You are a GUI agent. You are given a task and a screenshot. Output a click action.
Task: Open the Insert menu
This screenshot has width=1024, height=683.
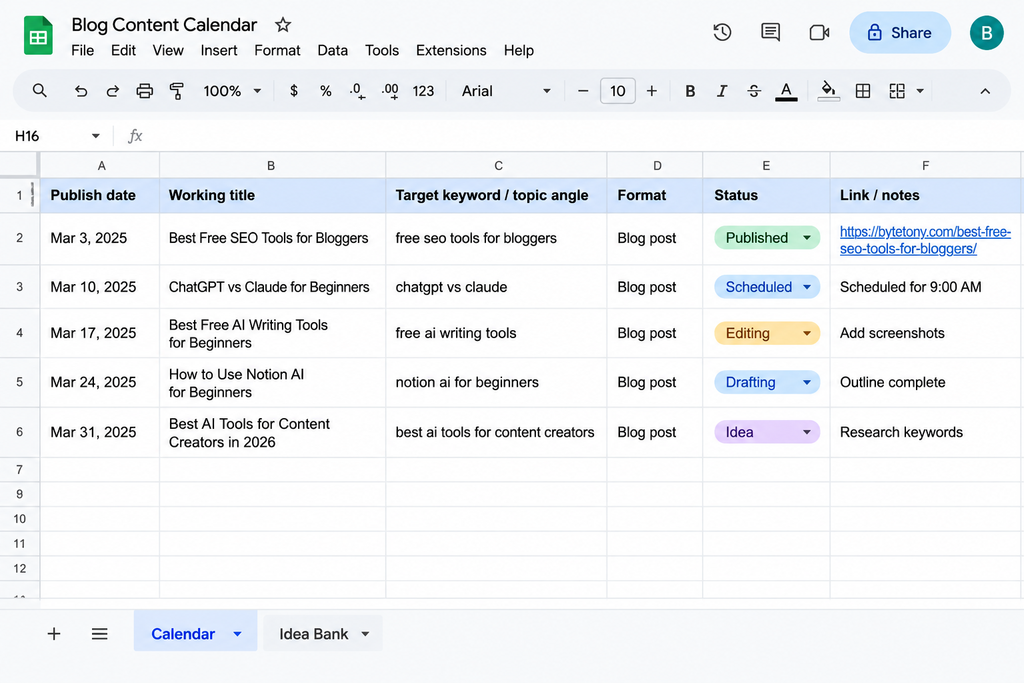coord(219,50)
